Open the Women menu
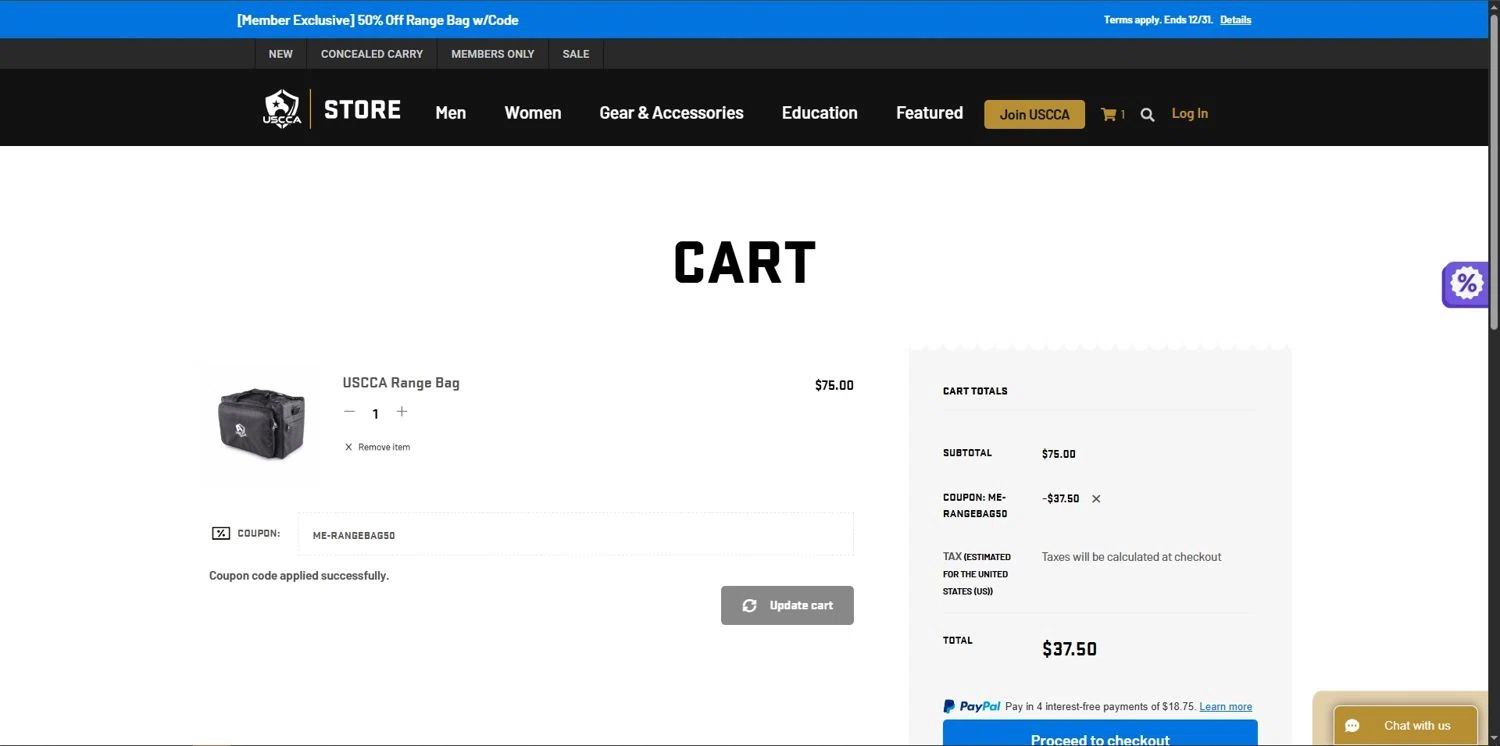This screenshot has width=1500, height=746. click(x=533, y=113)
